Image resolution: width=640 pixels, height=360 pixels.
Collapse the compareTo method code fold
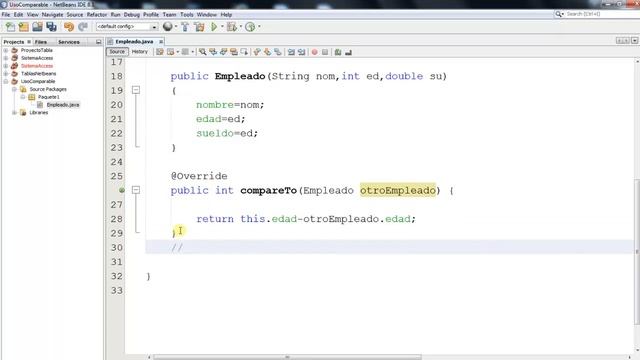(136, 190)
